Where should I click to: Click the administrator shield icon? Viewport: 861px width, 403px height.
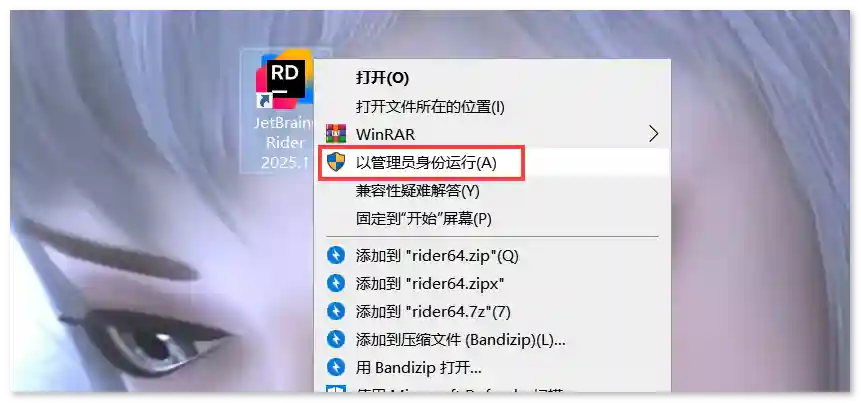tap(336, 162)
